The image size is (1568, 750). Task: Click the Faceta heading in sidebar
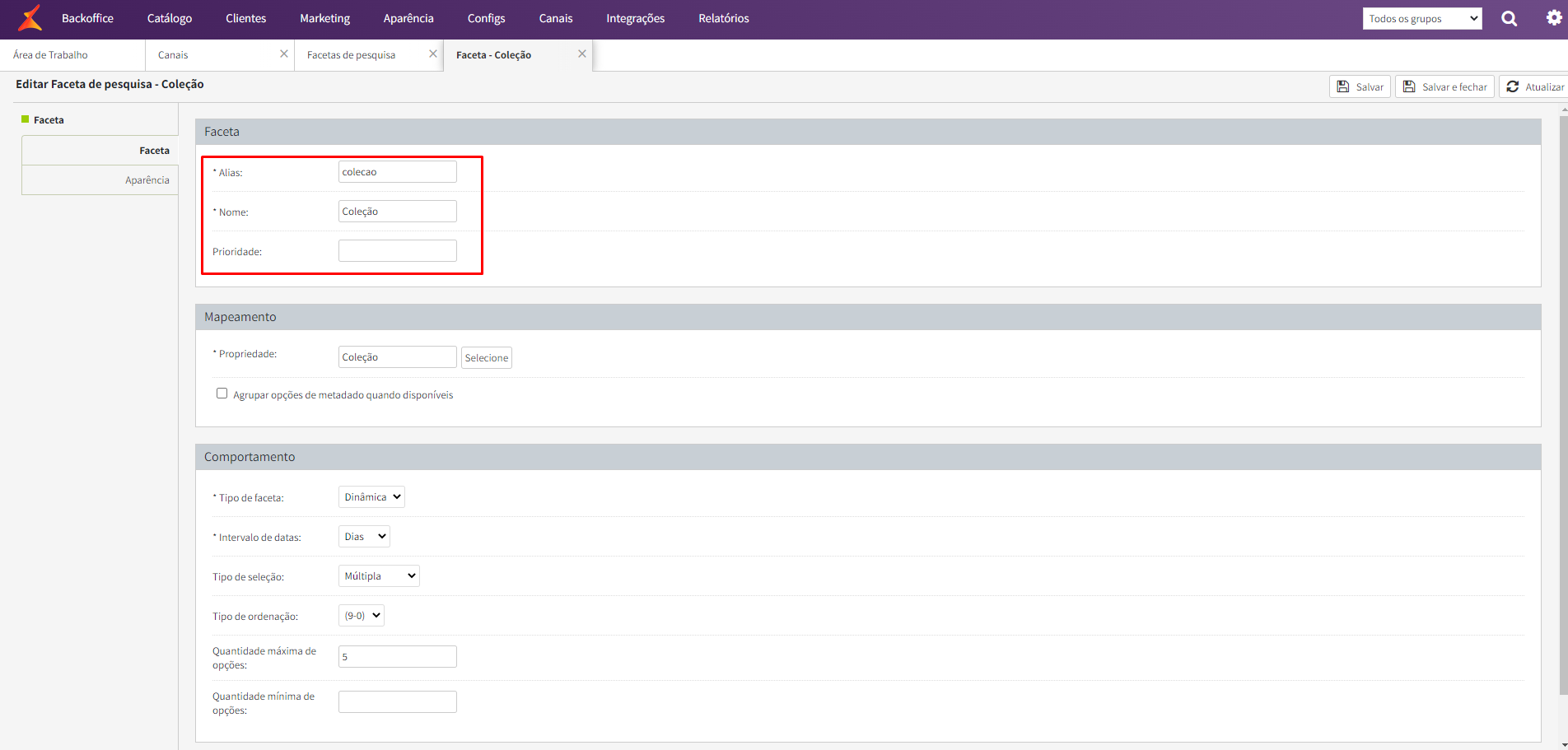tap(49, 120)
